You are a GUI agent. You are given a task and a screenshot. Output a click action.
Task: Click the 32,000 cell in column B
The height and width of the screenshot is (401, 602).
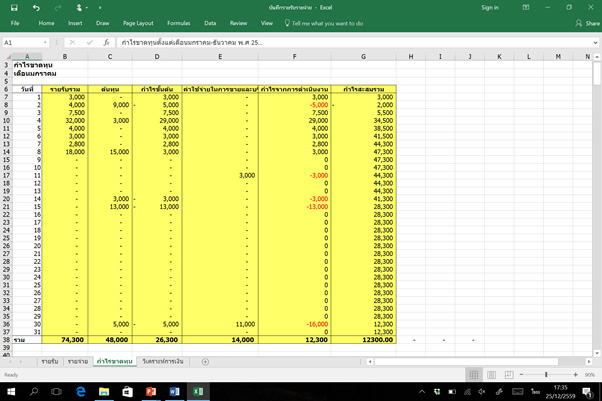coord(65,121)
